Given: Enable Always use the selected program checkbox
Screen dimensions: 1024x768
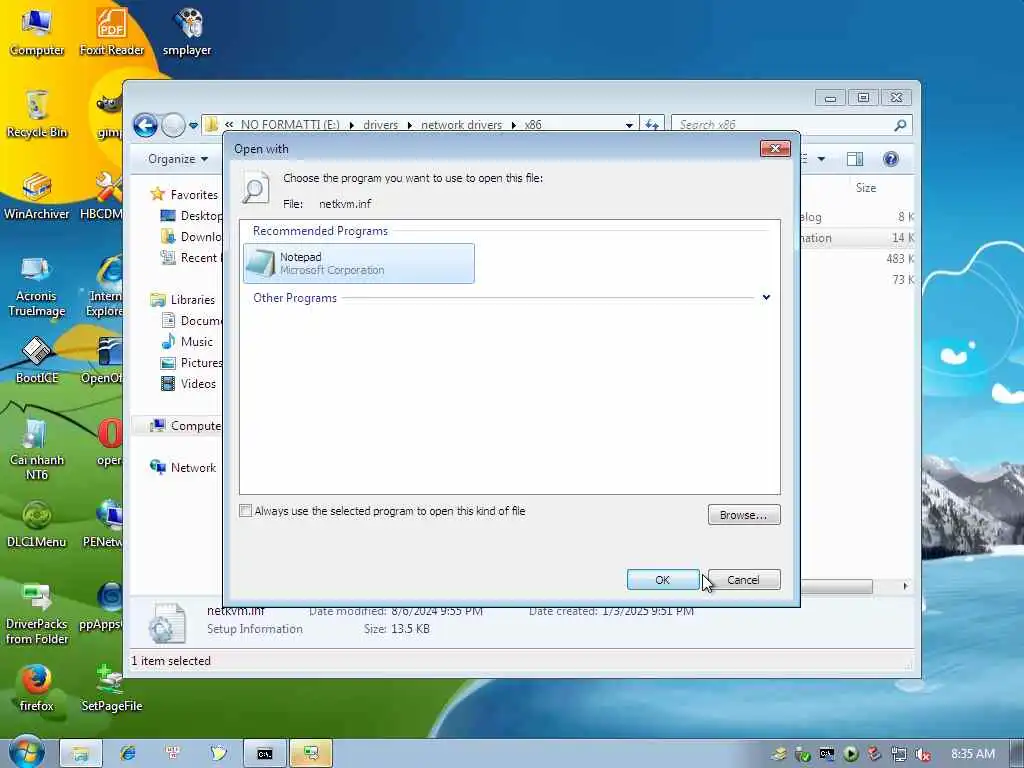Looking at the screenshot, I should tap(246, 511).
